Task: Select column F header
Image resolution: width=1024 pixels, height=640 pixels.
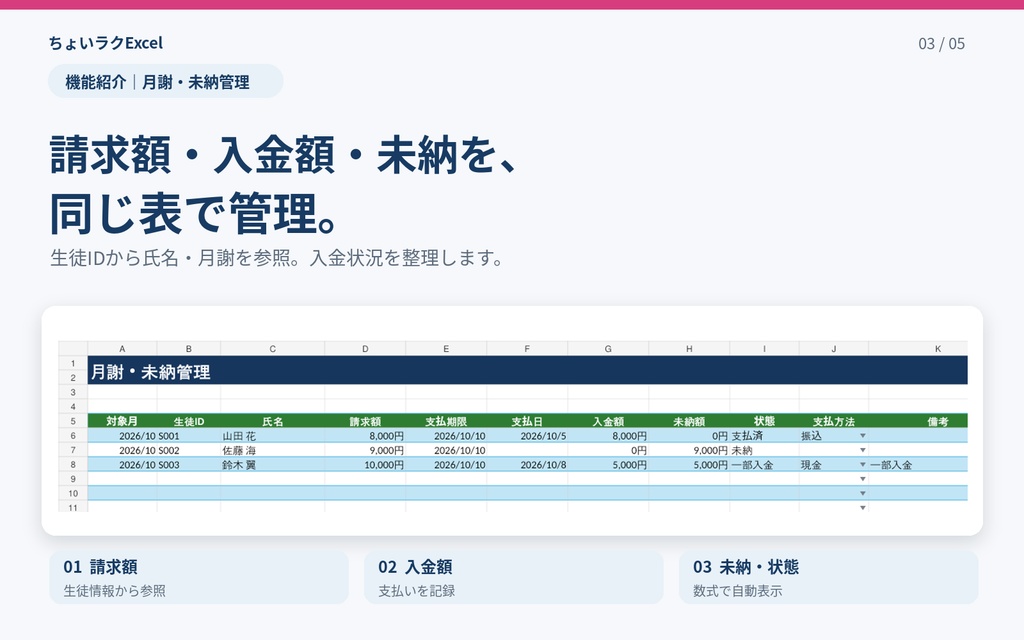Action: click(x=527, y=349)
